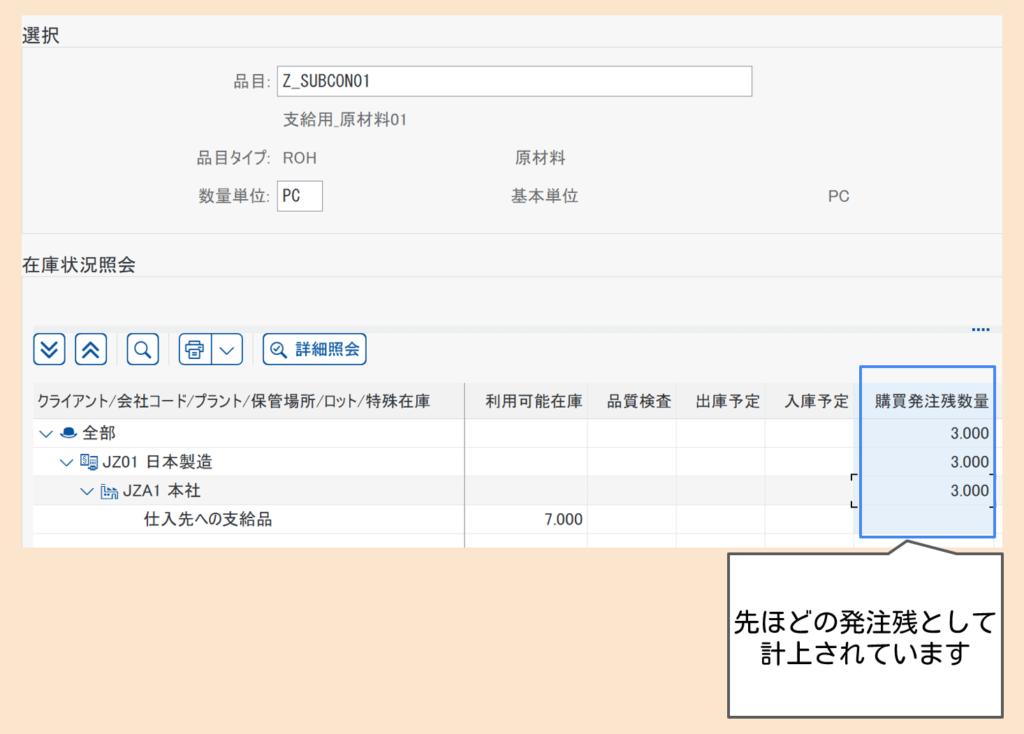Collapse the JZ01 日本製造 node
The width and height of the screenshot is (1024, 734).
(x=66, y=462)
